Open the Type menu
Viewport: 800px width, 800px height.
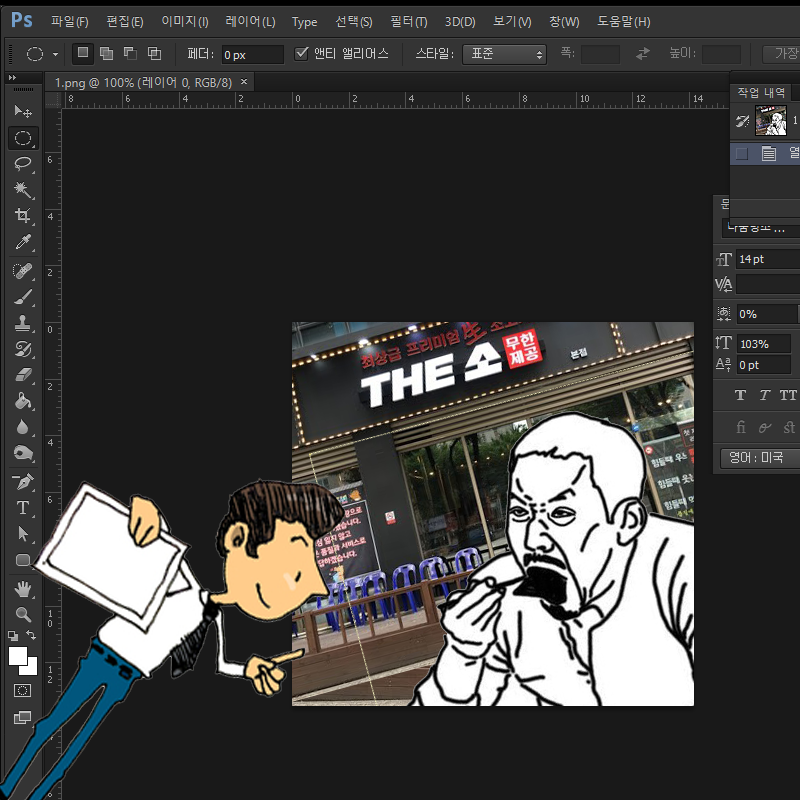[305, 22]
